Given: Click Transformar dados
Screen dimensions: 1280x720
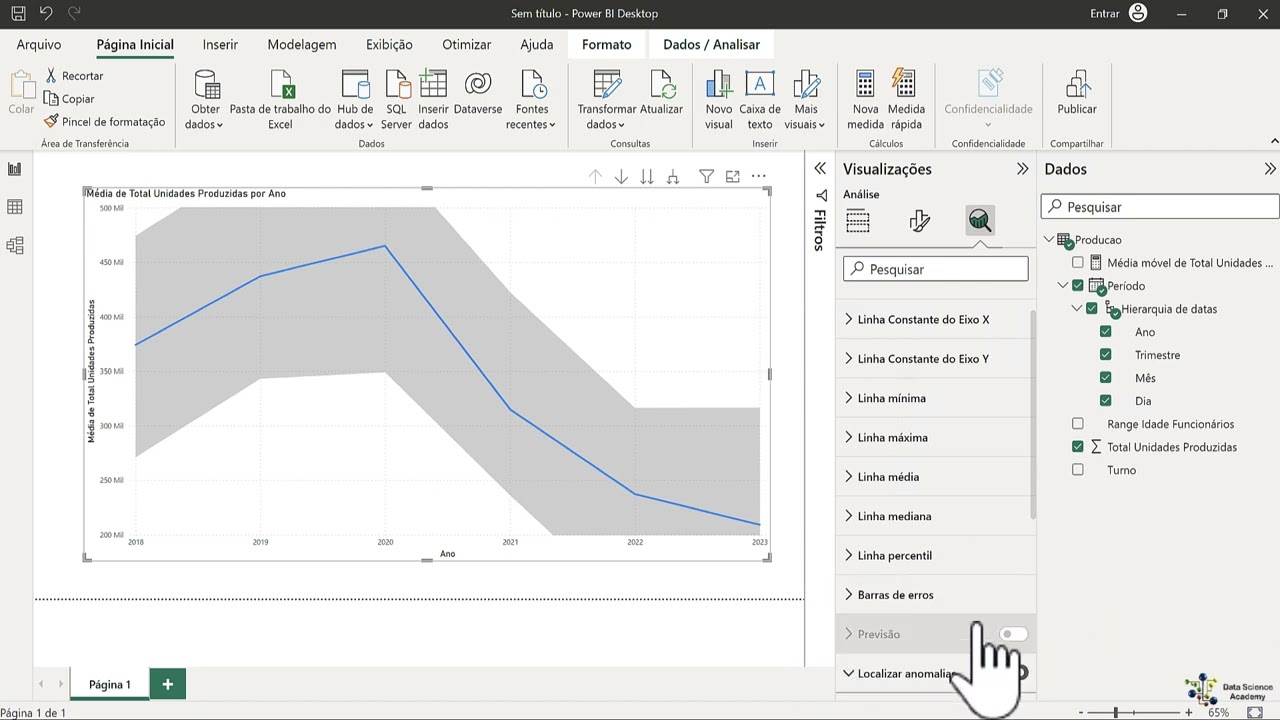Looking at the screenshot, I should [606, 100].
